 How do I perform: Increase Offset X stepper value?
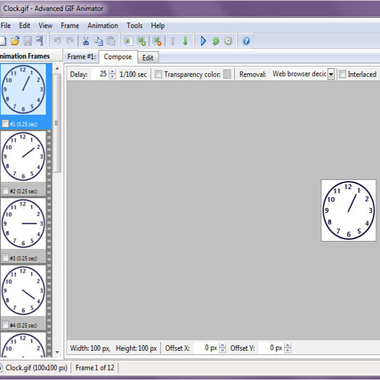click(x=223, y=345)
